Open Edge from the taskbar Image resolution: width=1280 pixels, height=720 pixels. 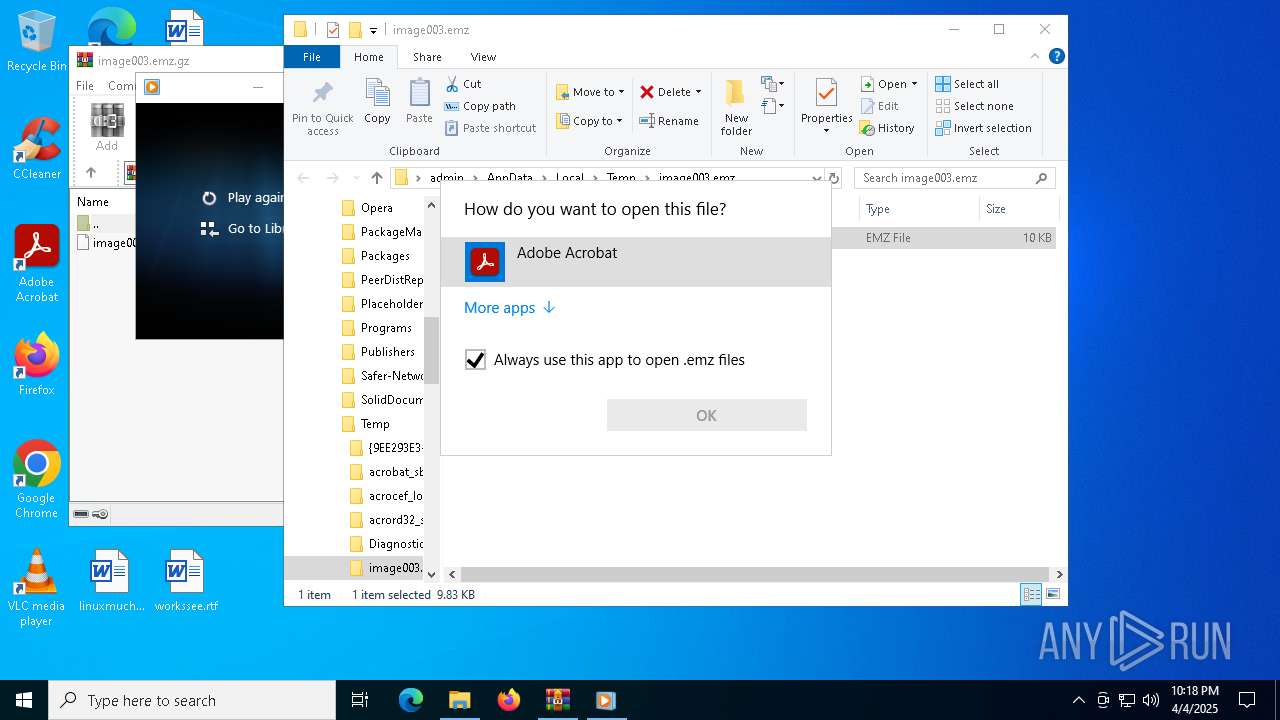(411, 700)
